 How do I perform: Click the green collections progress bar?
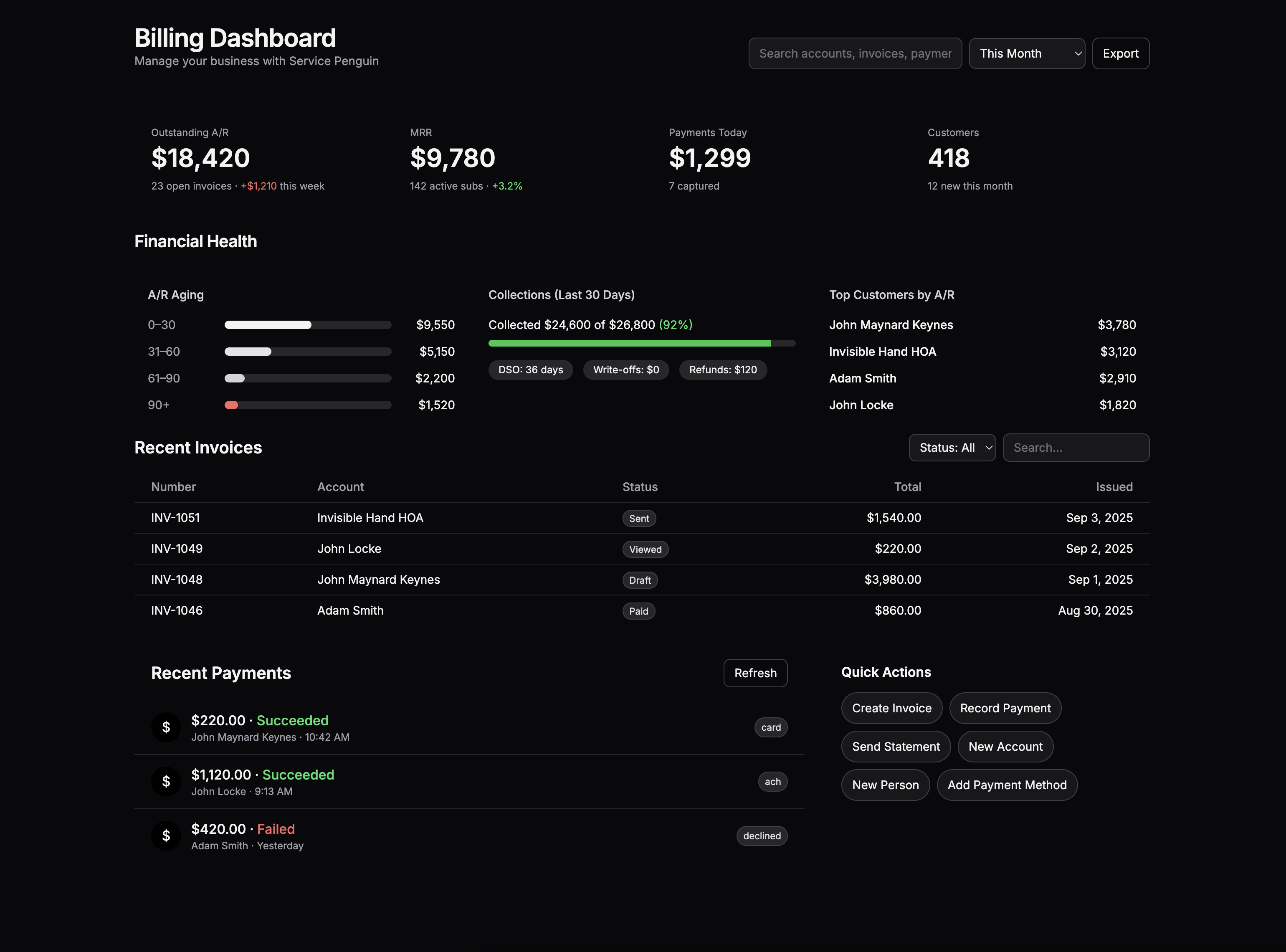(x=629, y=344)
